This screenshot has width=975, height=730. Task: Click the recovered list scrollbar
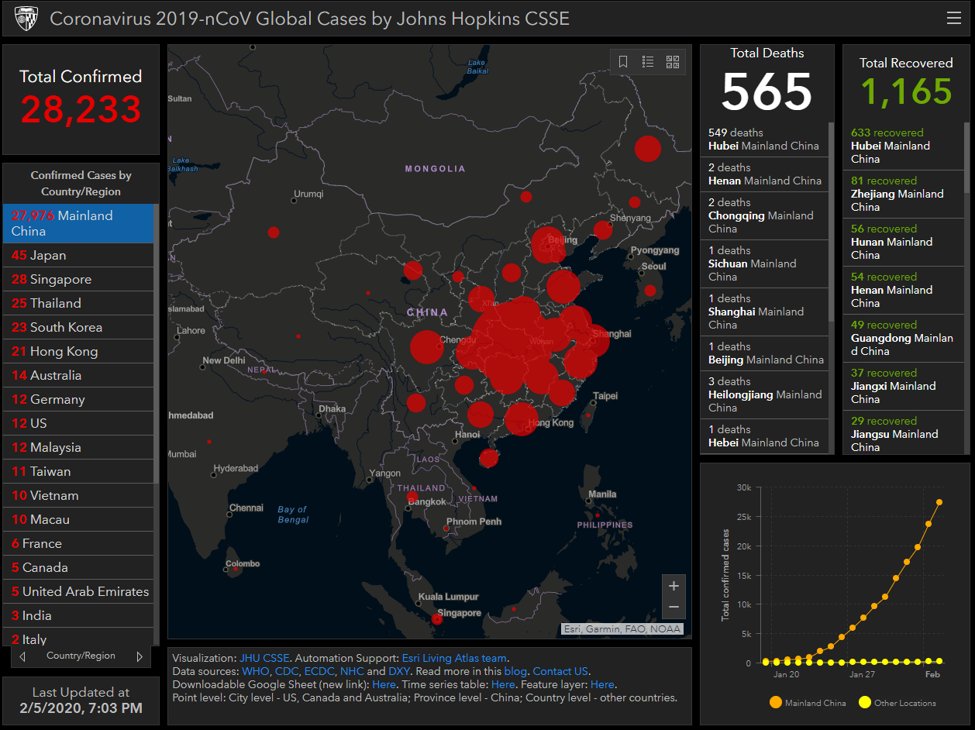966,159
